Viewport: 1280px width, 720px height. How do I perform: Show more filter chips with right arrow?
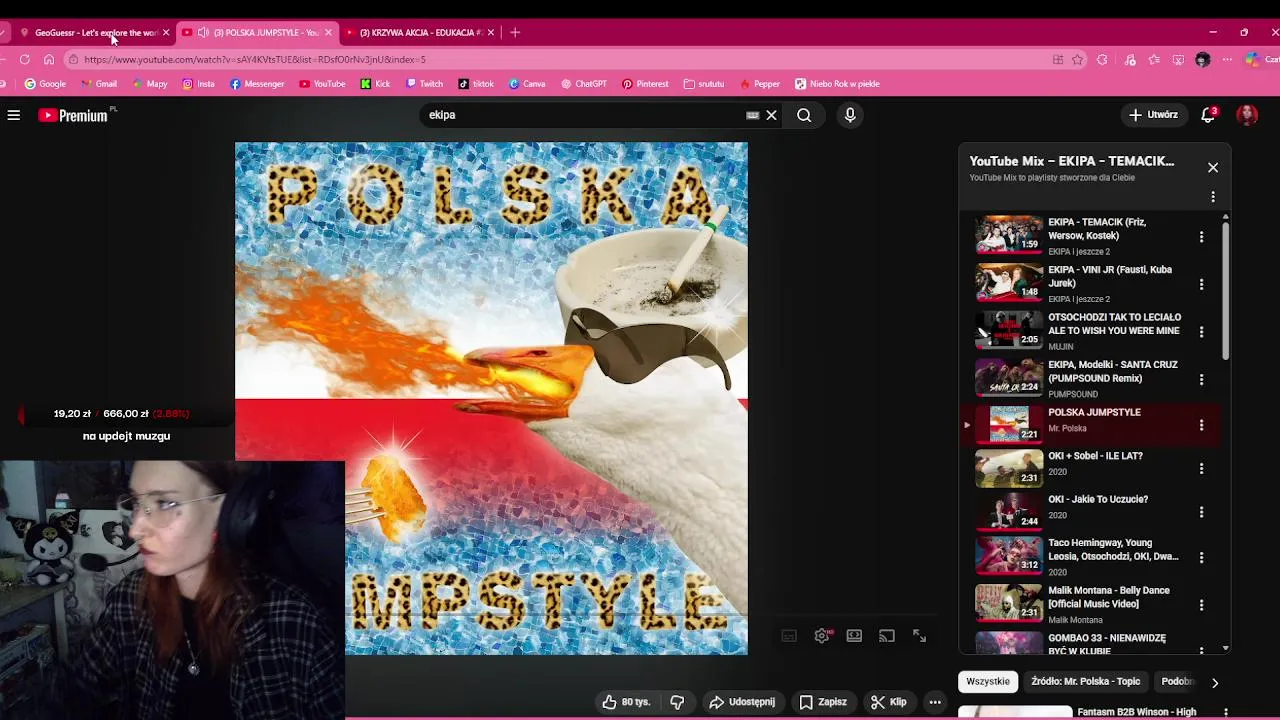pos(1215,682)
